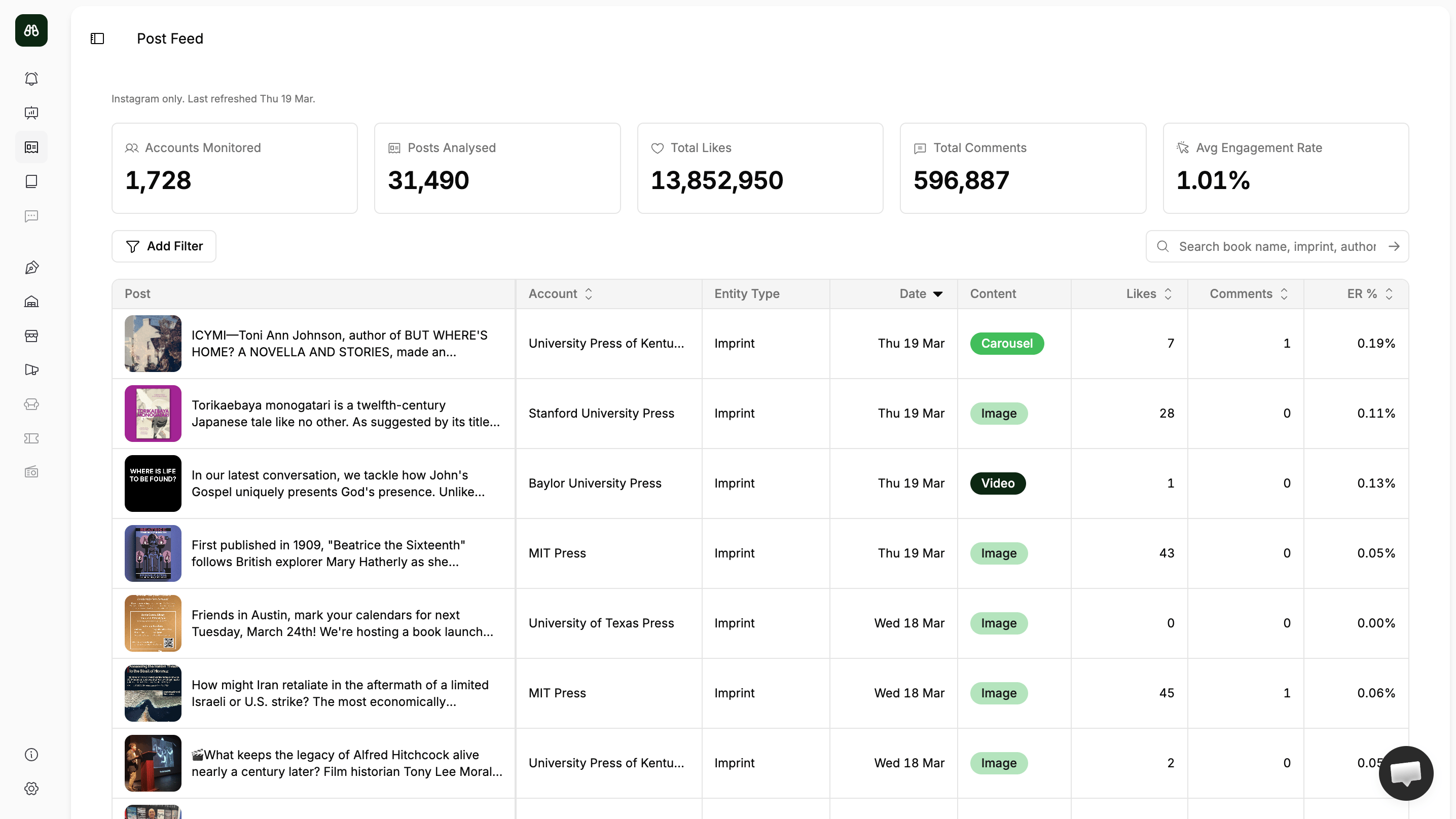Open Torikaebaya monogatari post thumbnail
Viewport: 1456px width, 819px height.
pyautogui.click(x=153, y=413)
